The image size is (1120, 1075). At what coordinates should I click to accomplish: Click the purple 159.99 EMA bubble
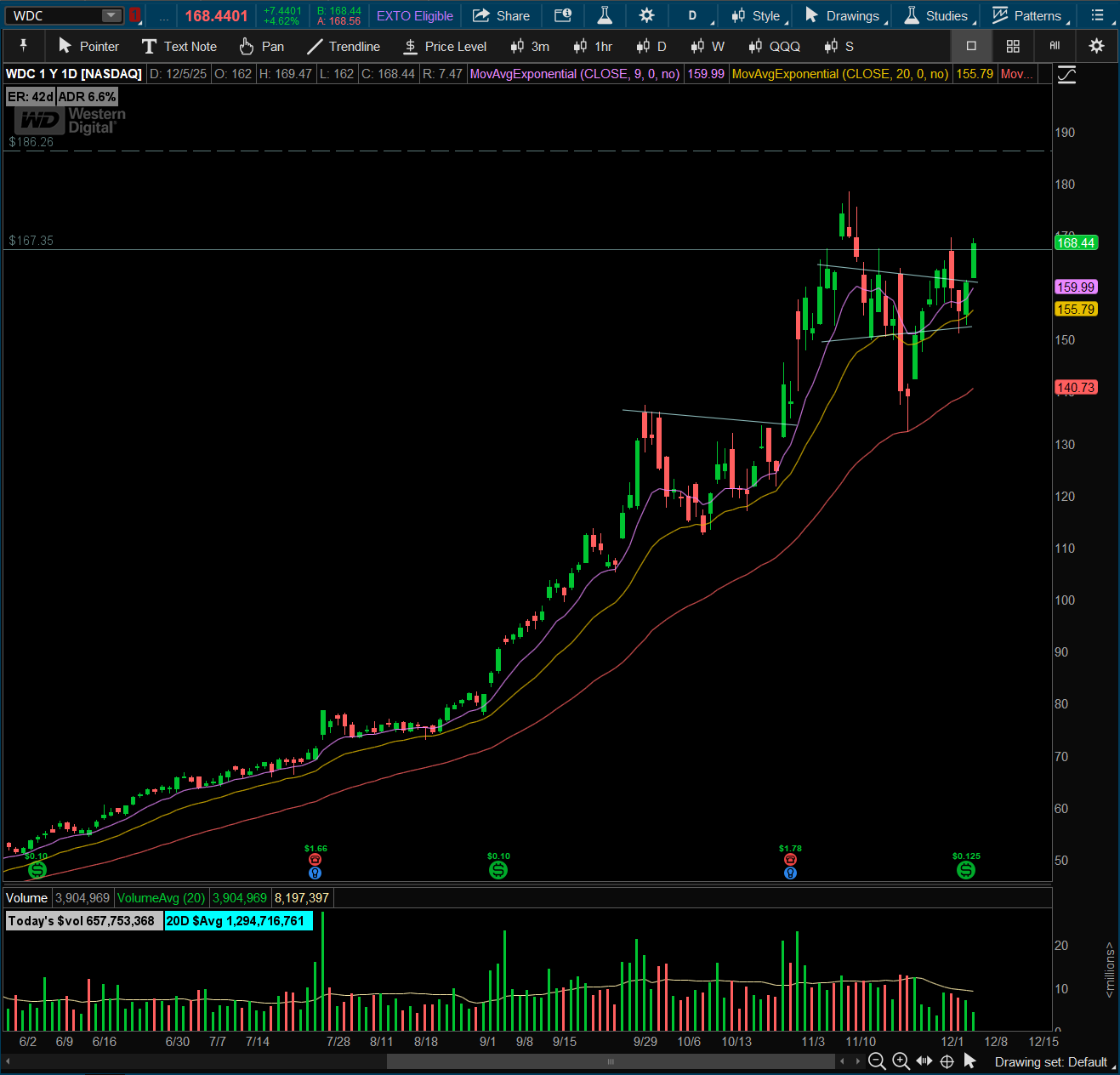[1076, 287]
